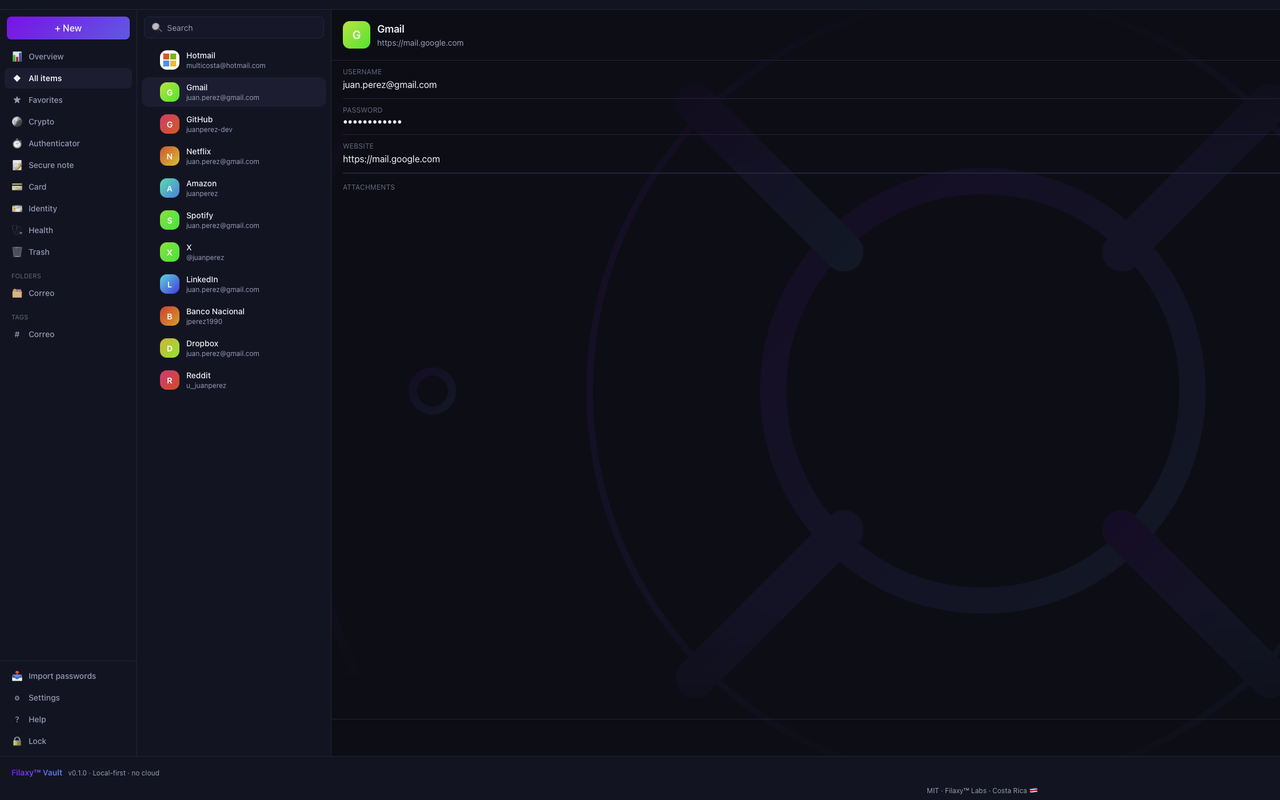Click the Dropbox avatar icon
The image size is (1280, 800).
click(x=170, y=348)
